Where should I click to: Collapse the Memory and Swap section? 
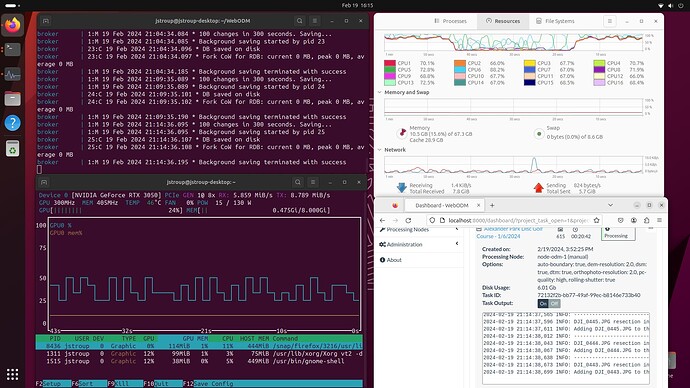(x=379, y=92)
